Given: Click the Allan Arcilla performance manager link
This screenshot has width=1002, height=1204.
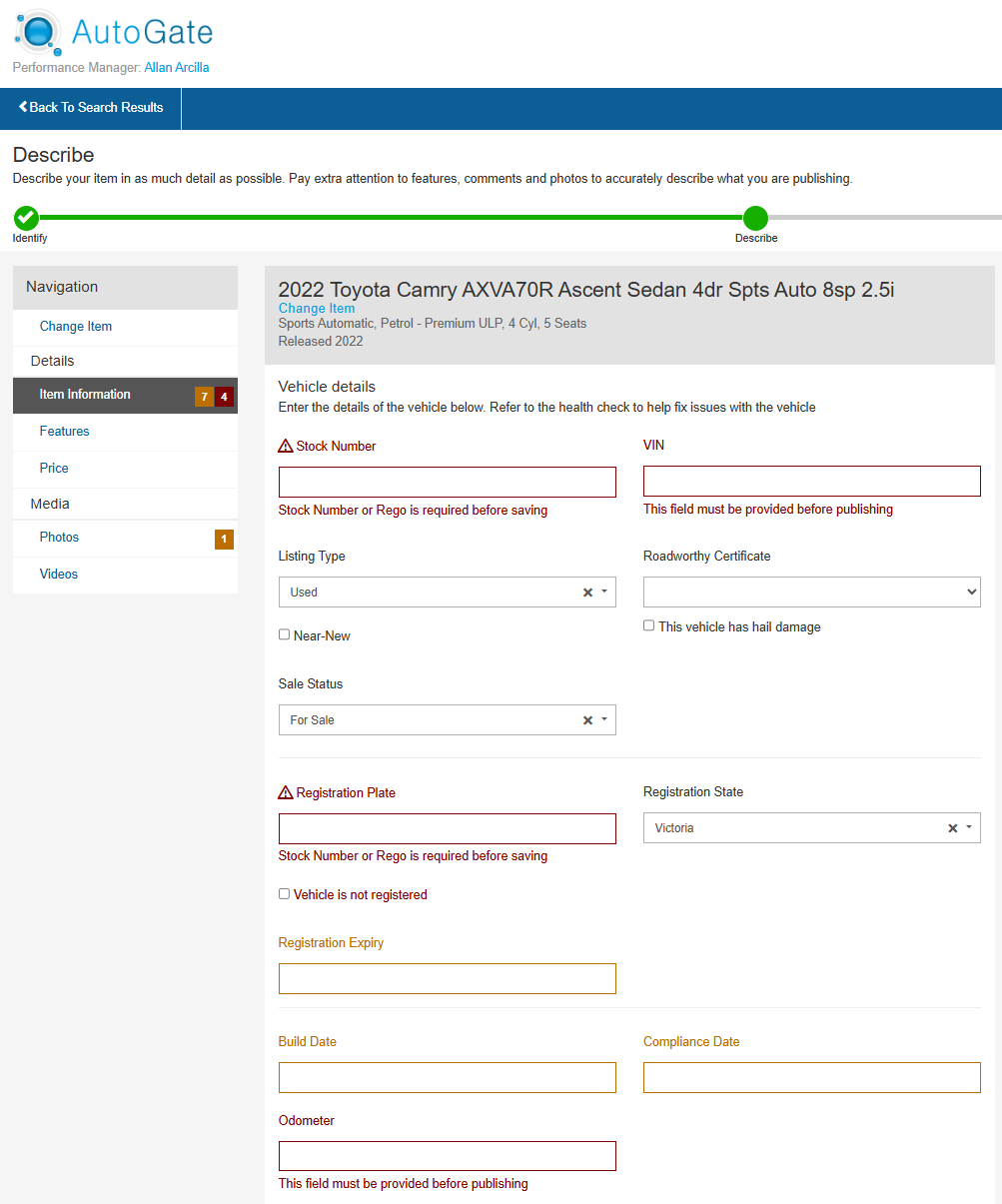Looking at the screenshot, I should click(177, 68).
